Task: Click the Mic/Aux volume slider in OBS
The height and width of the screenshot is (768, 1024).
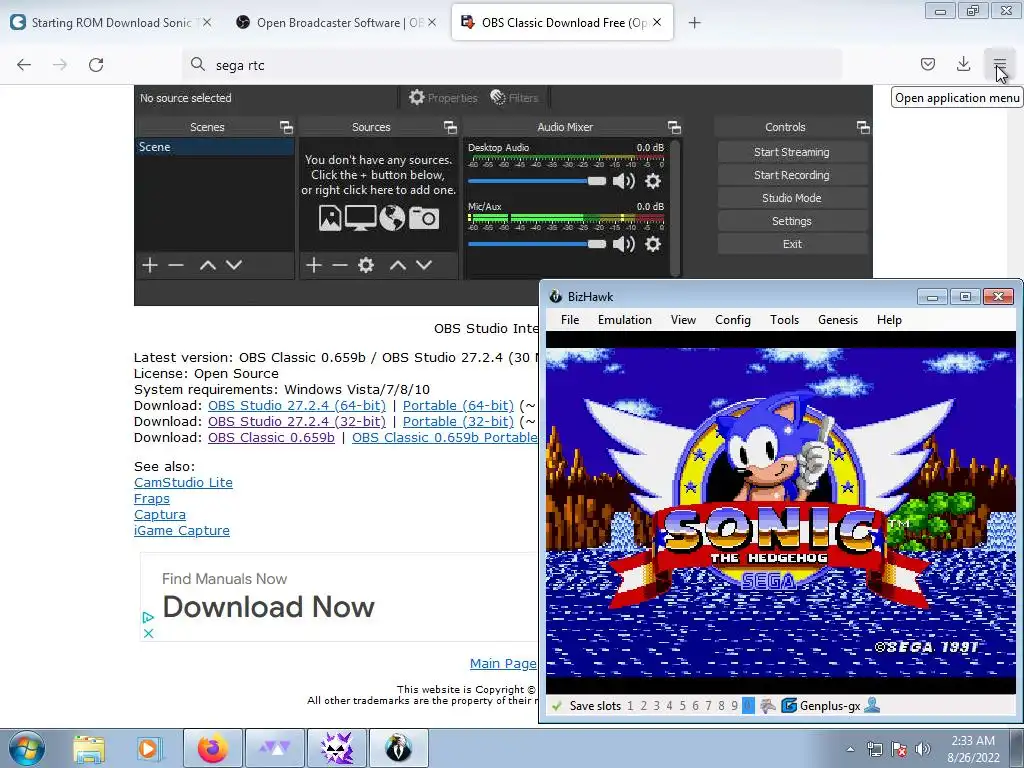Action: pyautogui.click(x=537, y=244)
